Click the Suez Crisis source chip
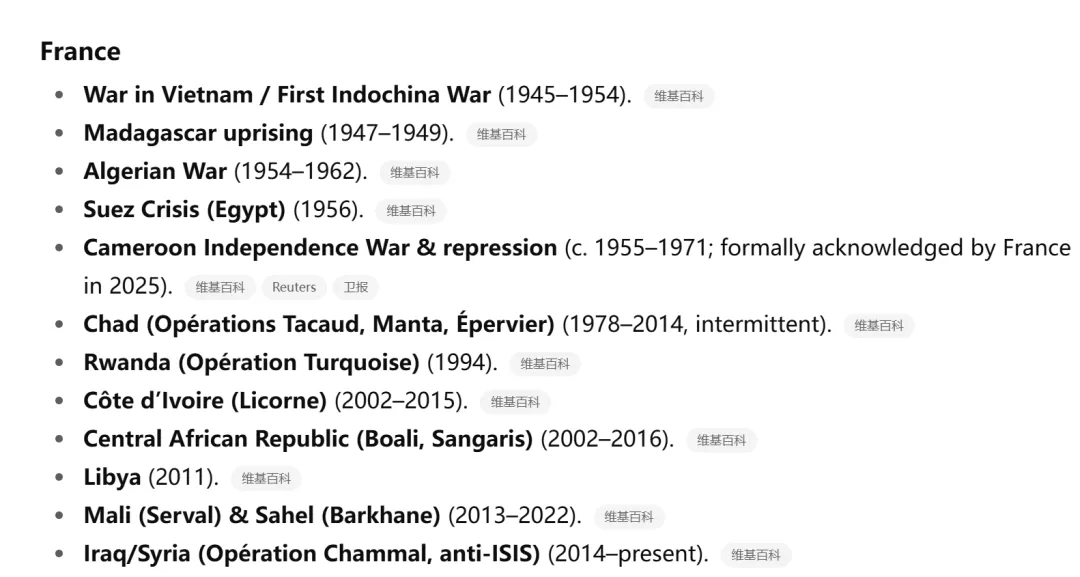The image size is (1080, 577). [x=411, y=211]
